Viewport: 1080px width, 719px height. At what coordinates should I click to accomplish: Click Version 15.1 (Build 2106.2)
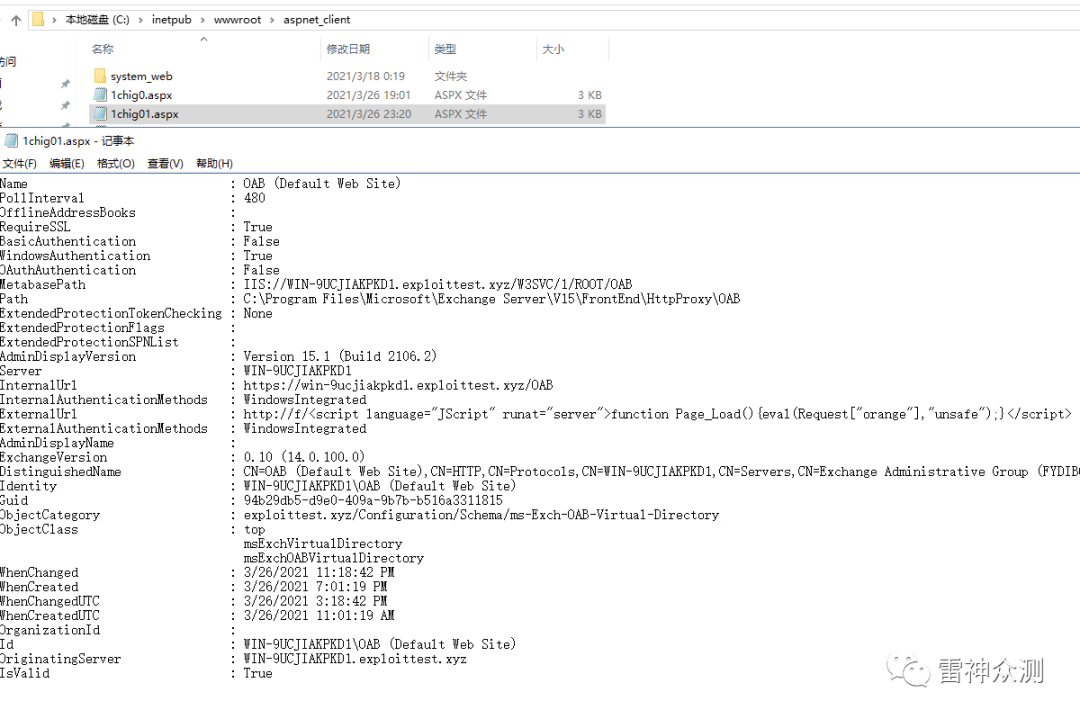click(340, 357)
